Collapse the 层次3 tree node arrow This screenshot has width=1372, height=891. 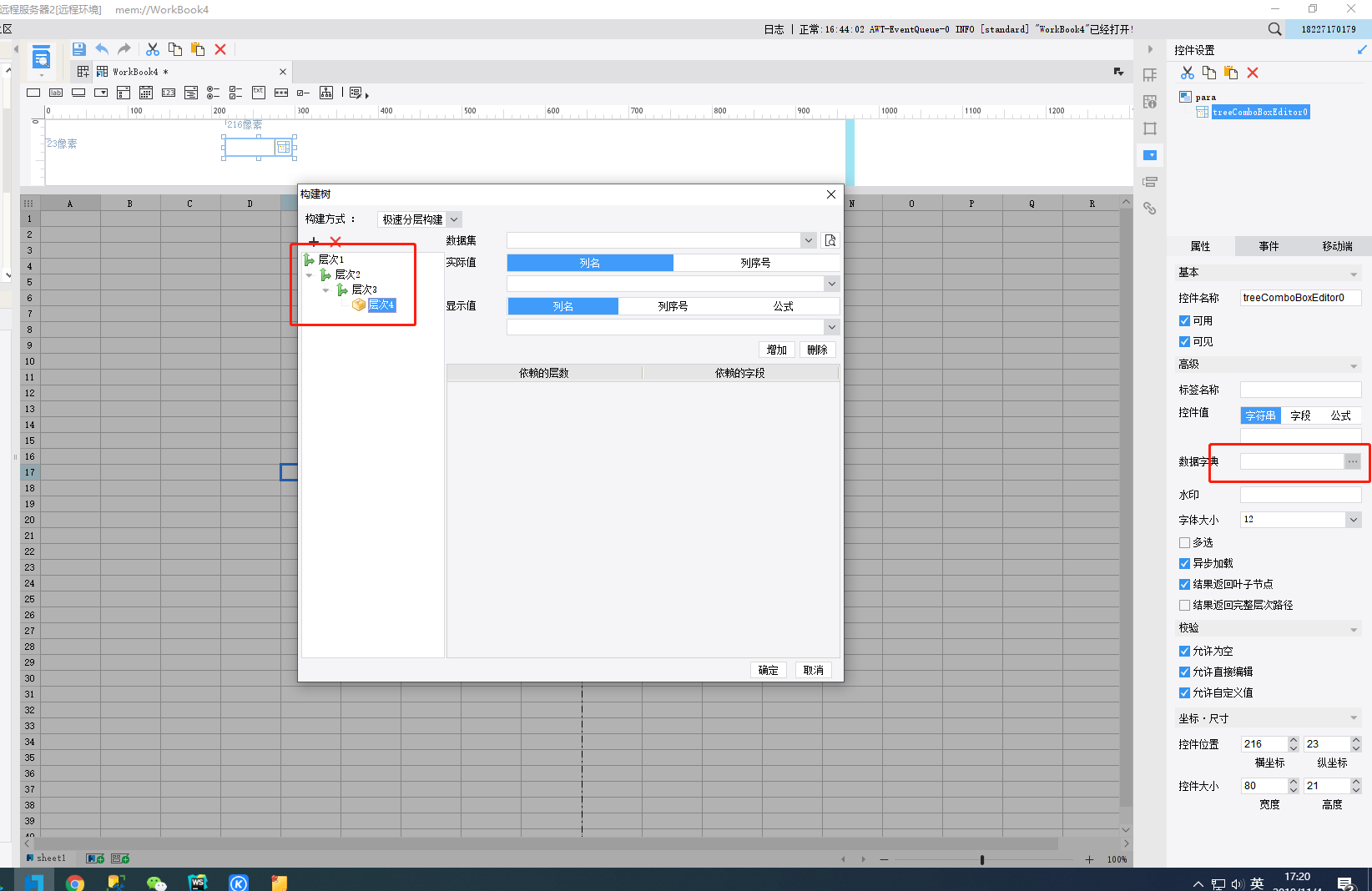click(x=325, y=289)
